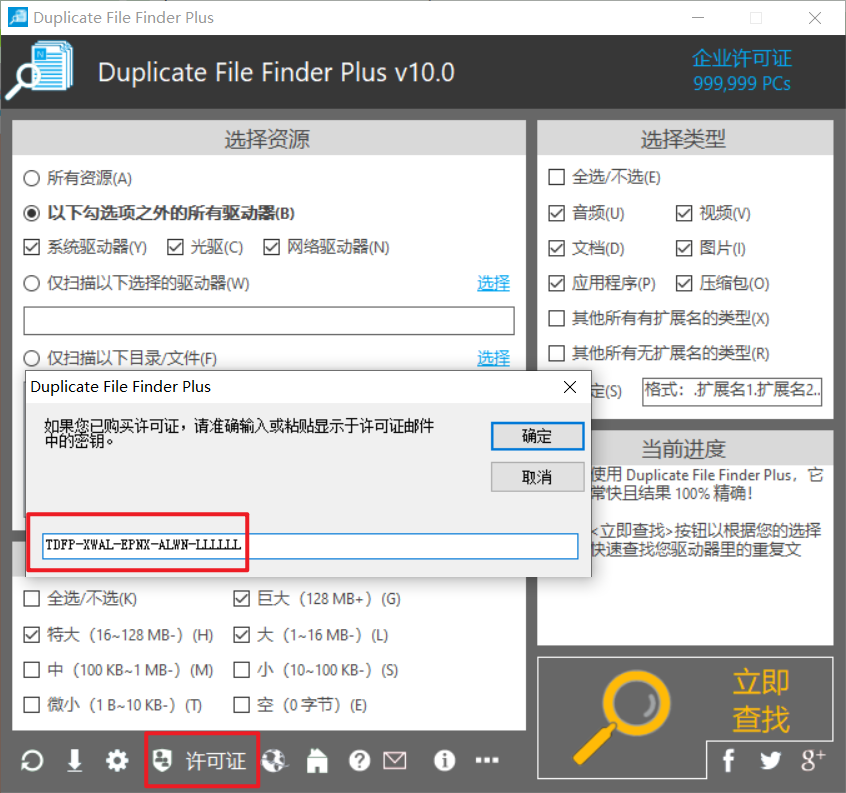This screenshot has width=846, height=793.
Task: Click the globe language icon
Action: point(275,761)
